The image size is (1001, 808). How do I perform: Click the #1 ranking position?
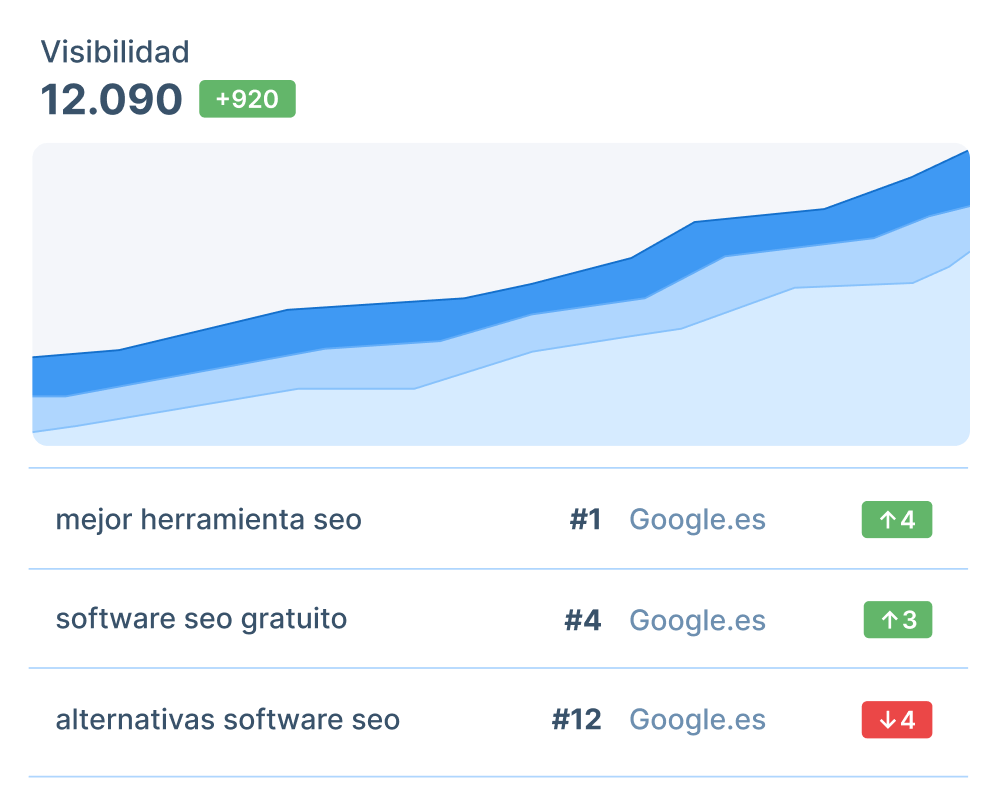click(x=585, y=520)
